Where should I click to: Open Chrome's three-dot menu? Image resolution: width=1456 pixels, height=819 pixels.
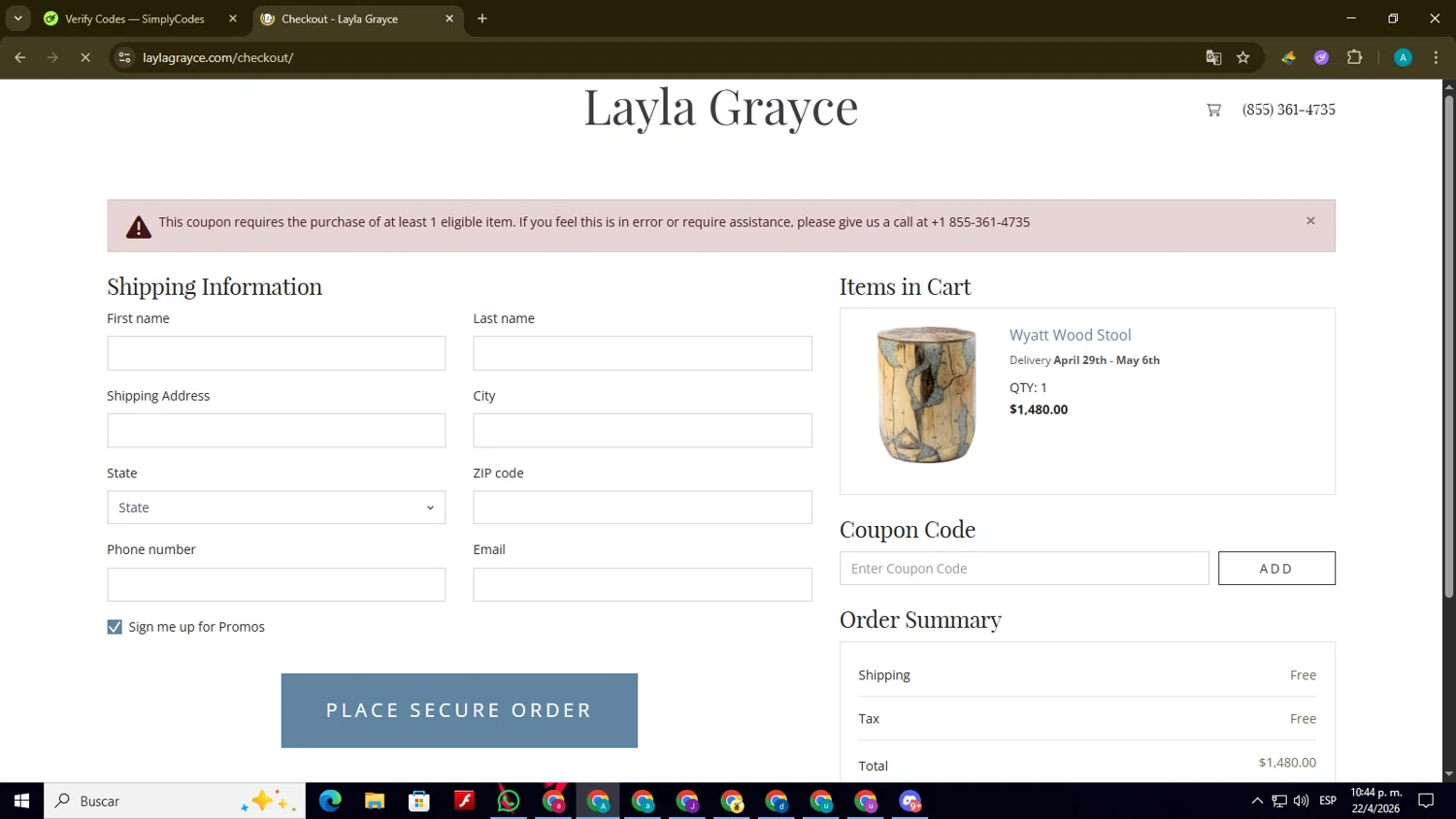(x=1436, y=57)
